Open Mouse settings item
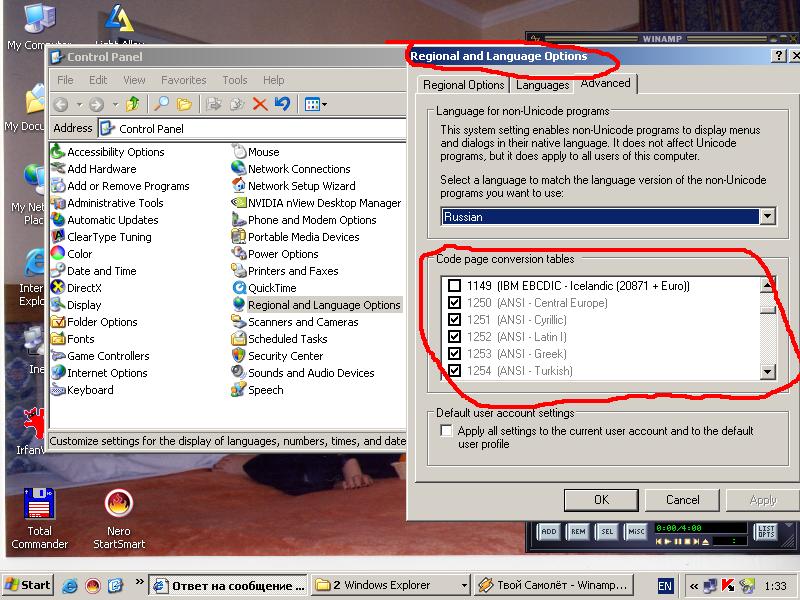800x600 pixels. coord(256,152)
